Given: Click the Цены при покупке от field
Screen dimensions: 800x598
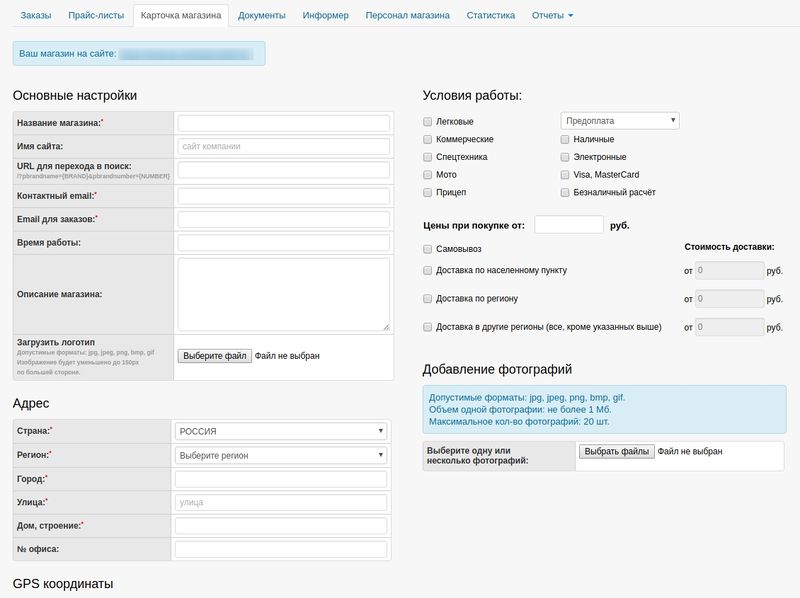Looking at the screenshot, I should 569,225.
